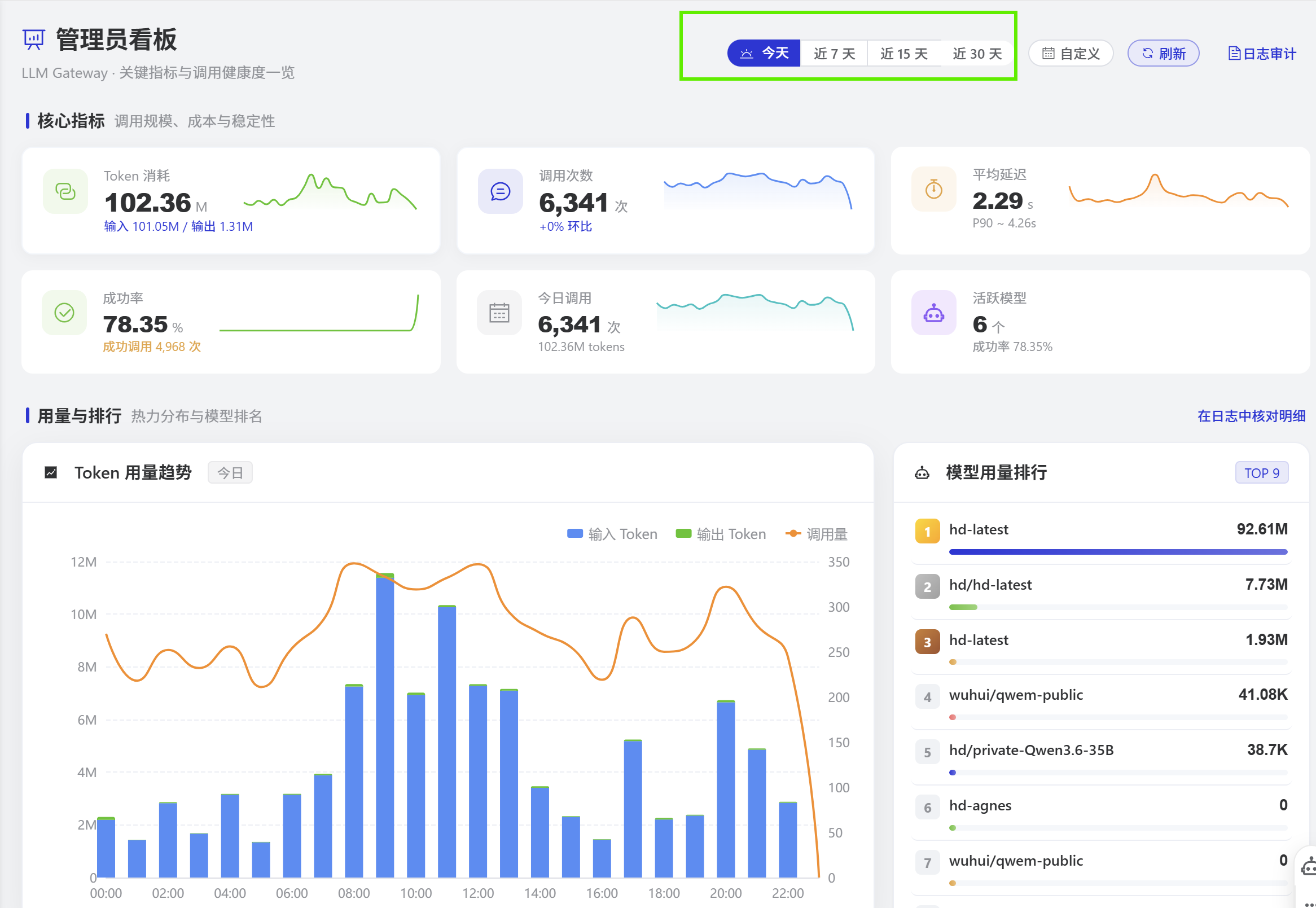Viewport: 1316px width, 908px height.
Task: Click the 输入 101.05M / 输出 1.31M text
Action: (178, 226)
